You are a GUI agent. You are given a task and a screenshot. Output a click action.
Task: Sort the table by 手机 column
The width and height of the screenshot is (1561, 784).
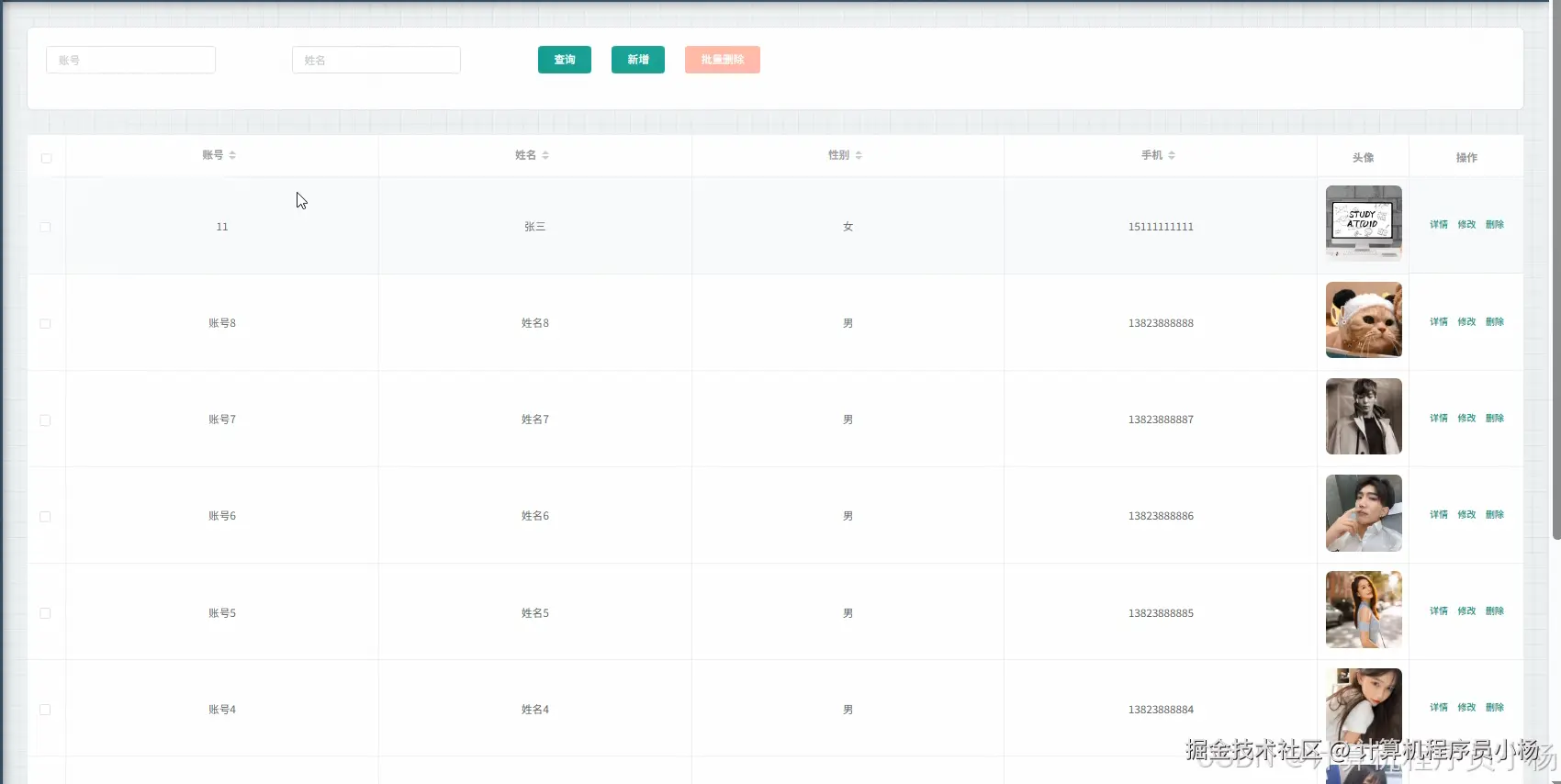point(1172,155)
